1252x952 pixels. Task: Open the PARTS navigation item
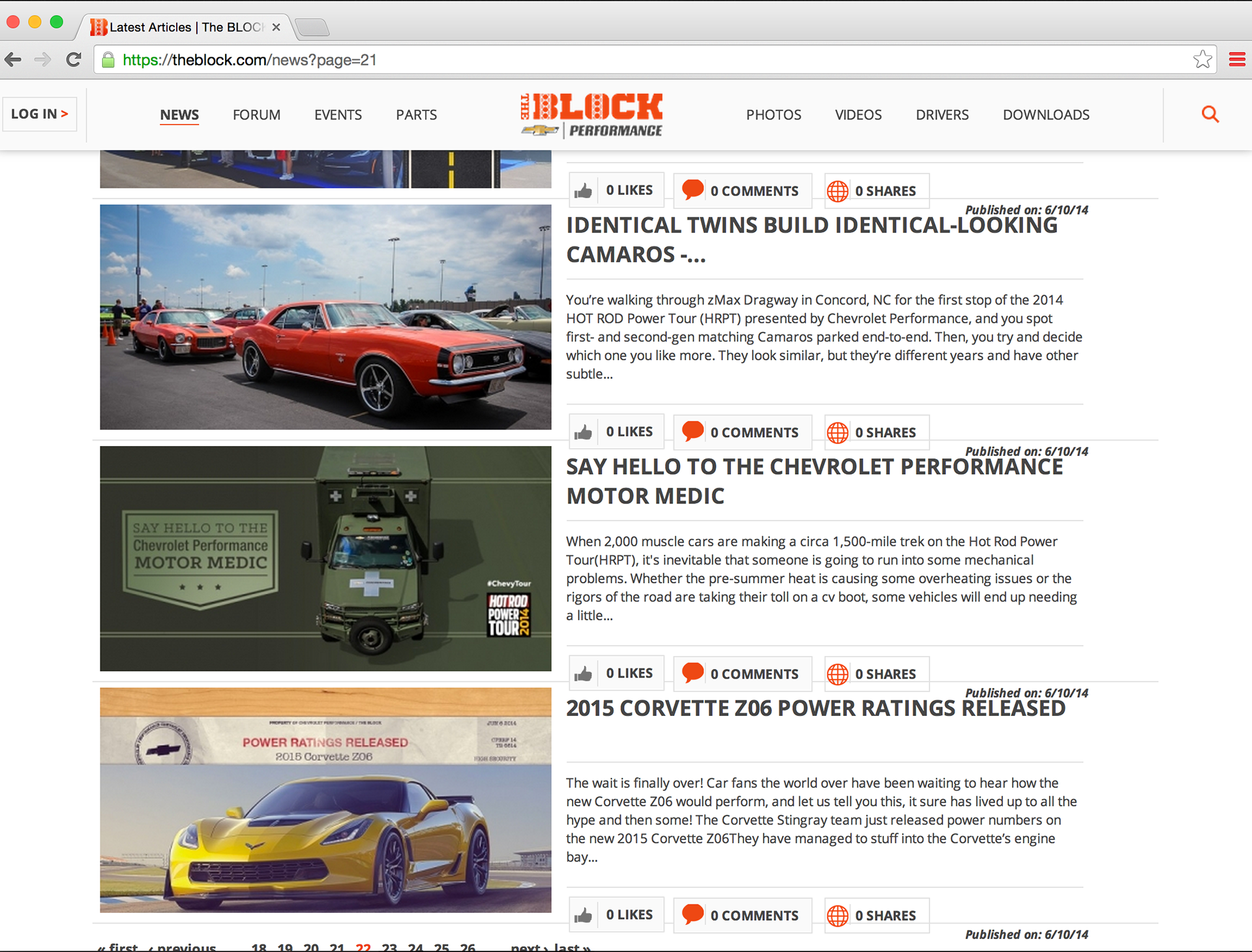(x=416, y=115)
